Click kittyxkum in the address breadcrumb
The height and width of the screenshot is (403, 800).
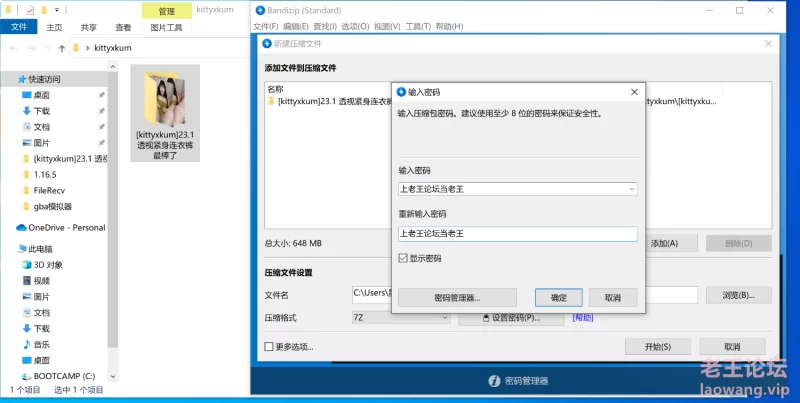pyautogui.click(x=113, y=48)
